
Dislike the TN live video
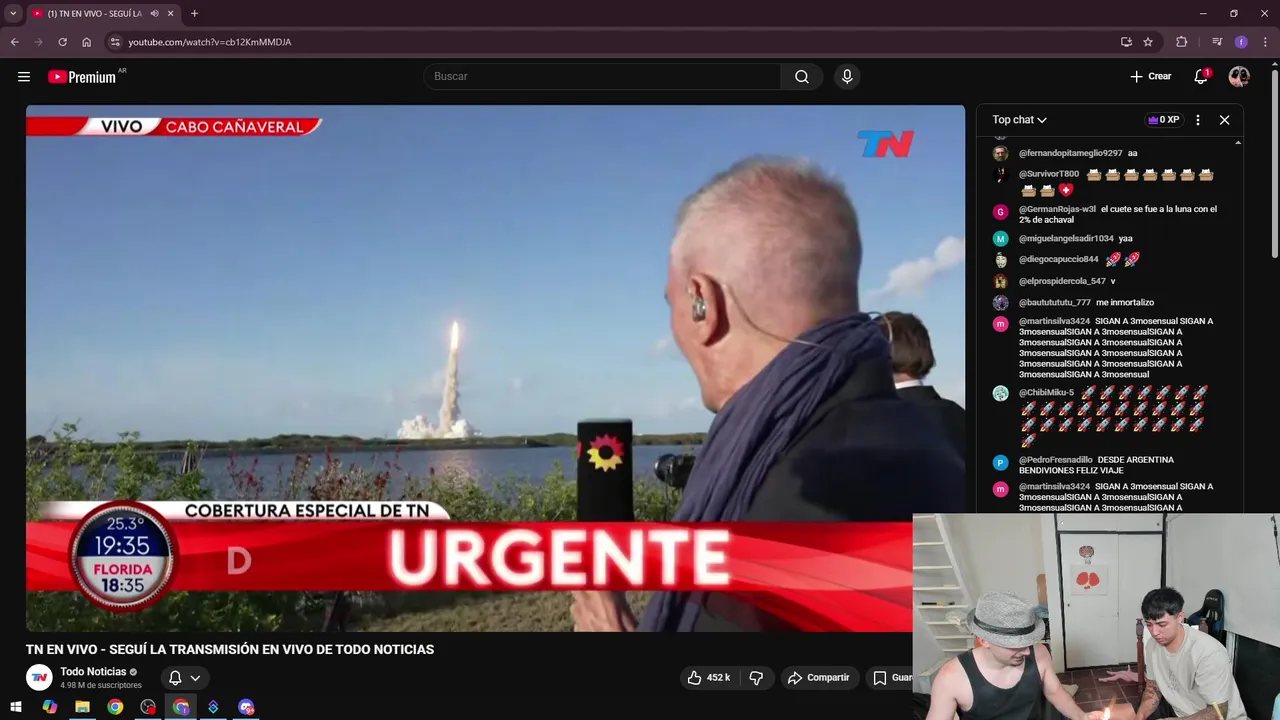point(756,678)
